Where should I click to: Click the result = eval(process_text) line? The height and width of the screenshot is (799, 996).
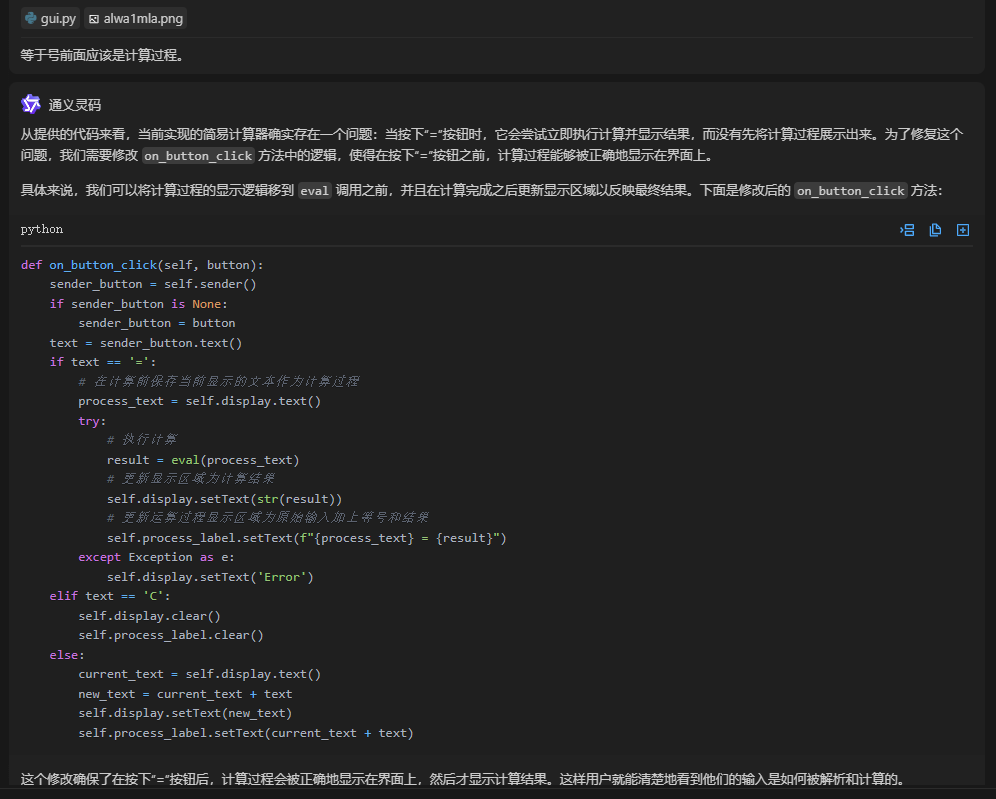pos(203,460)
